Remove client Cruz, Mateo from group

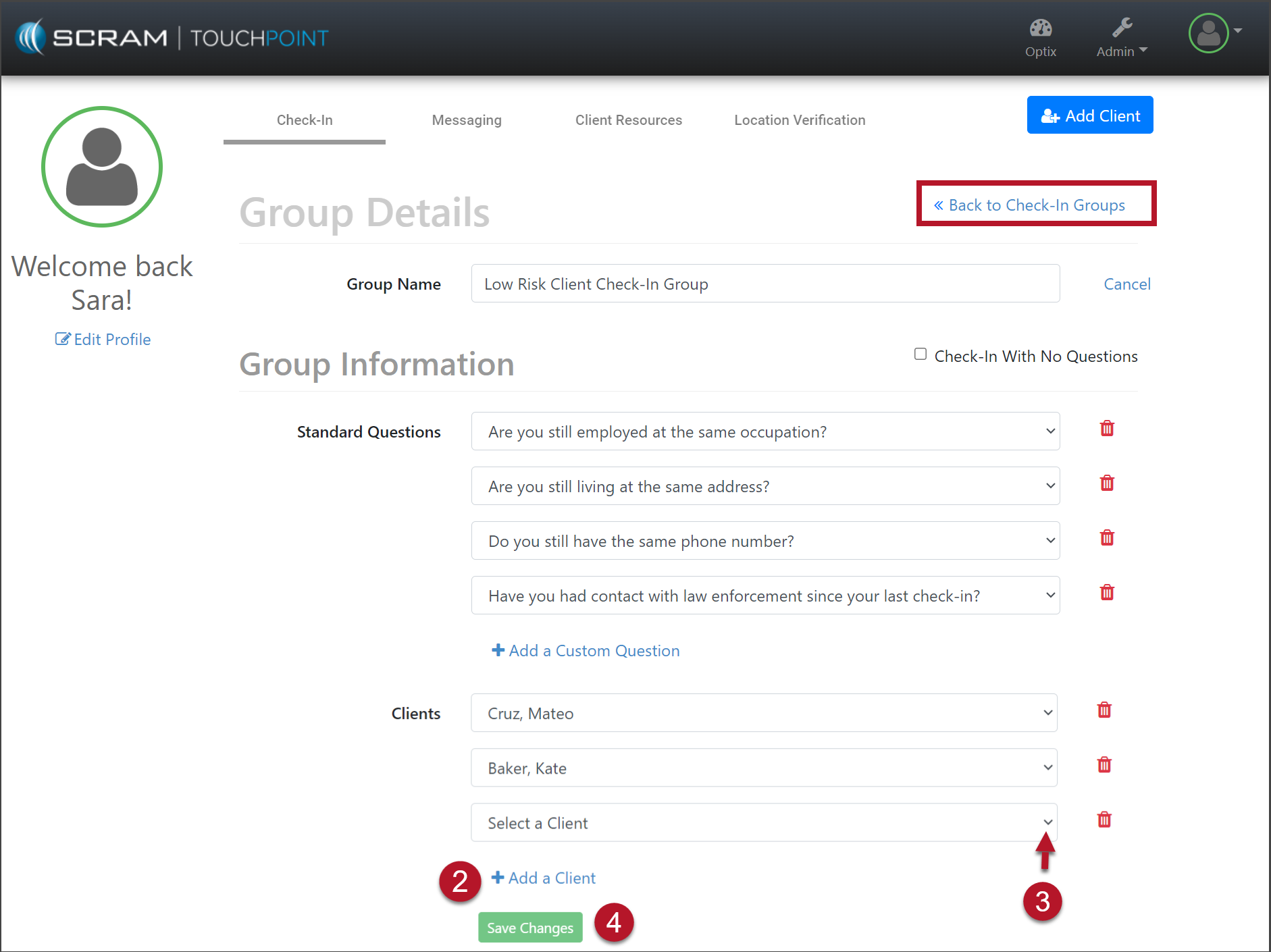coord(1104,710)
